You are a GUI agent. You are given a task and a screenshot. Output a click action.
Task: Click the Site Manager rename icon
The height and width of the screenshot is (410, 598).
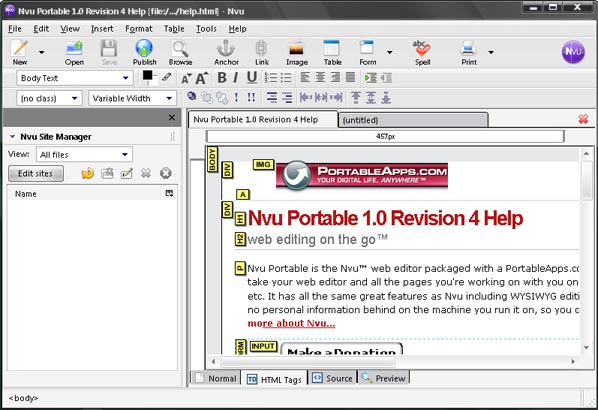tap(127, 174)
